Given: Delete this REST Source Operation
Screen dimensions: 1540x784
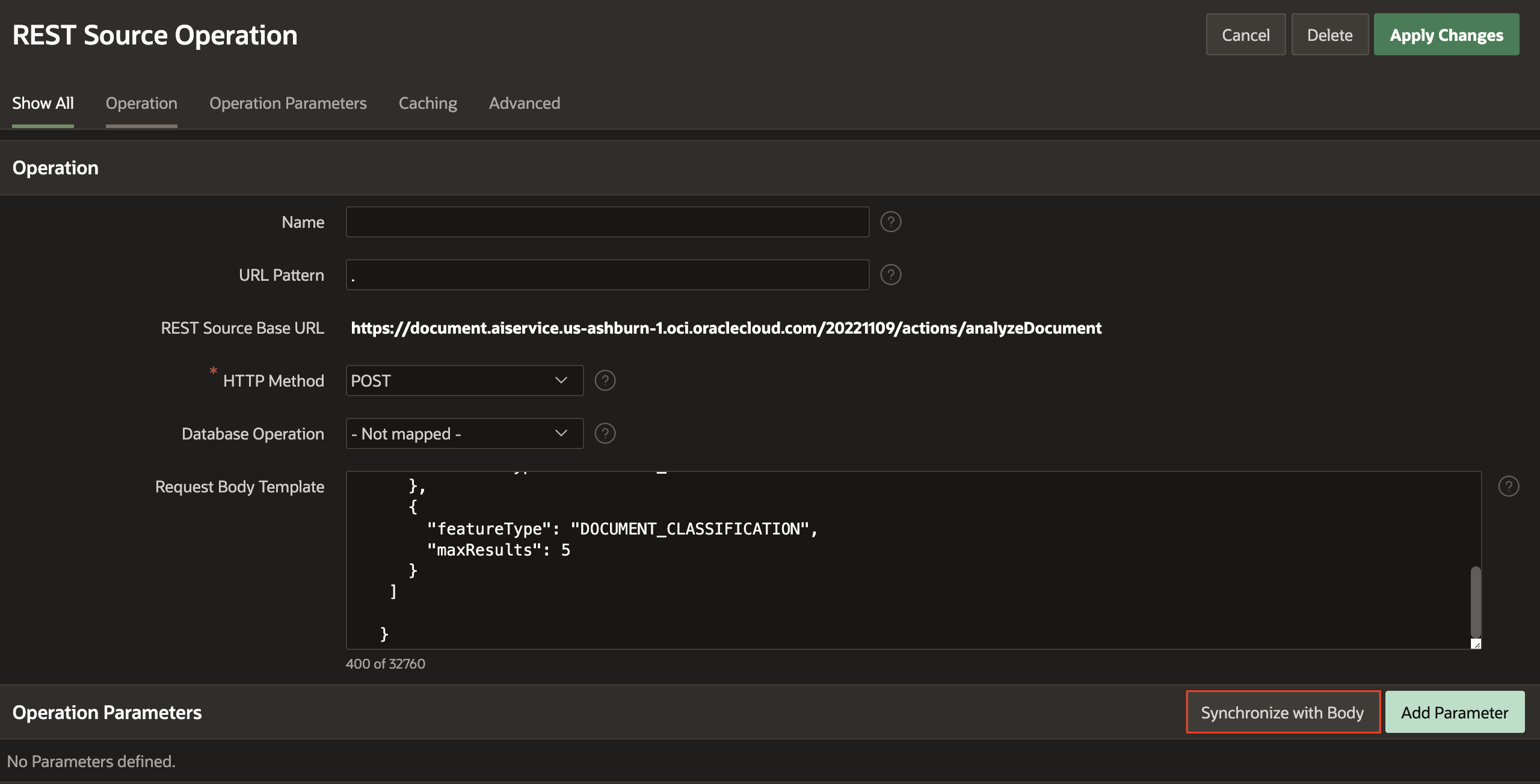Looking at the screenshot, I should tap(1329, 35).
